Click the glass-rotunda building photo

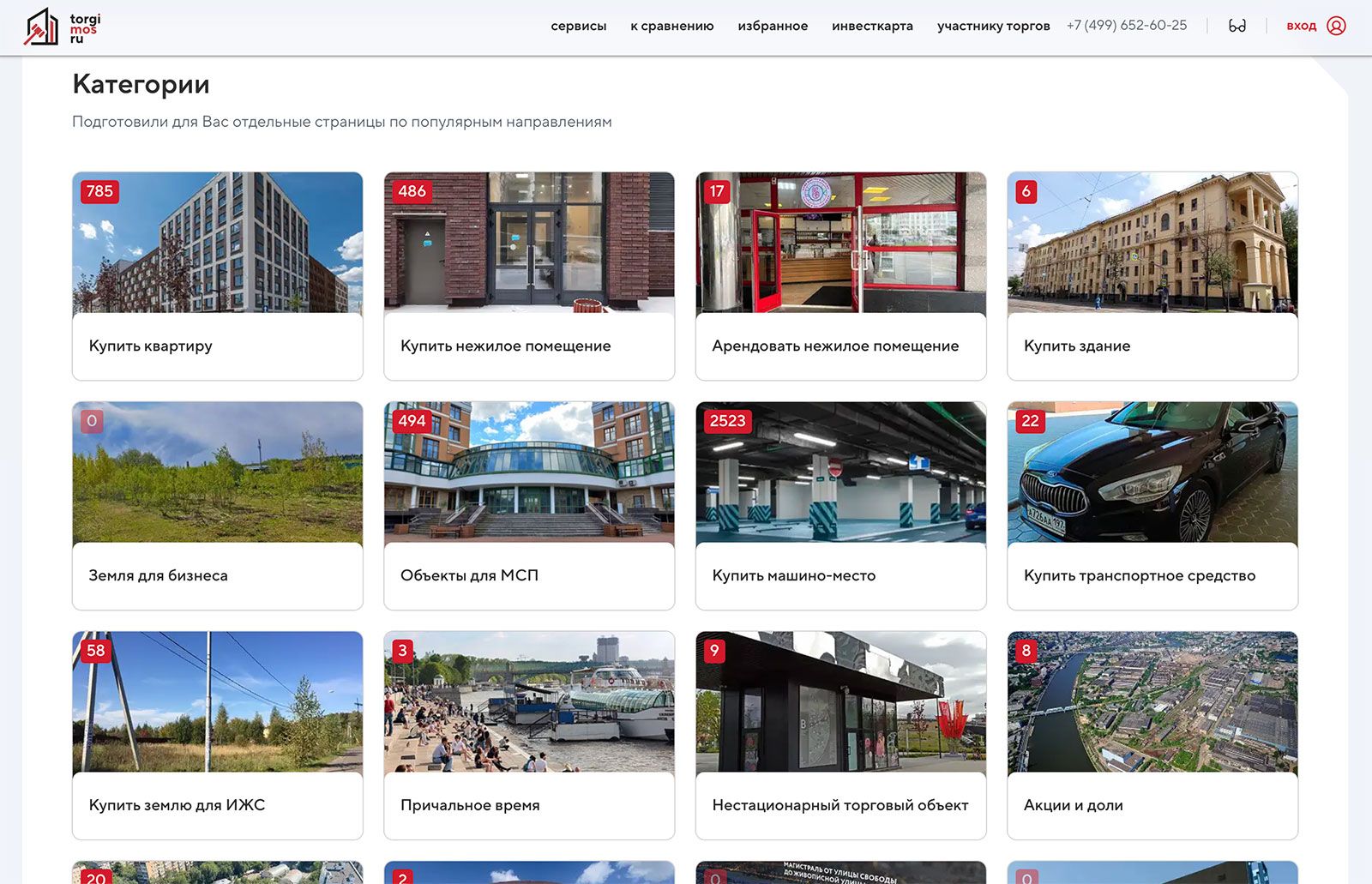pos(529,472)
